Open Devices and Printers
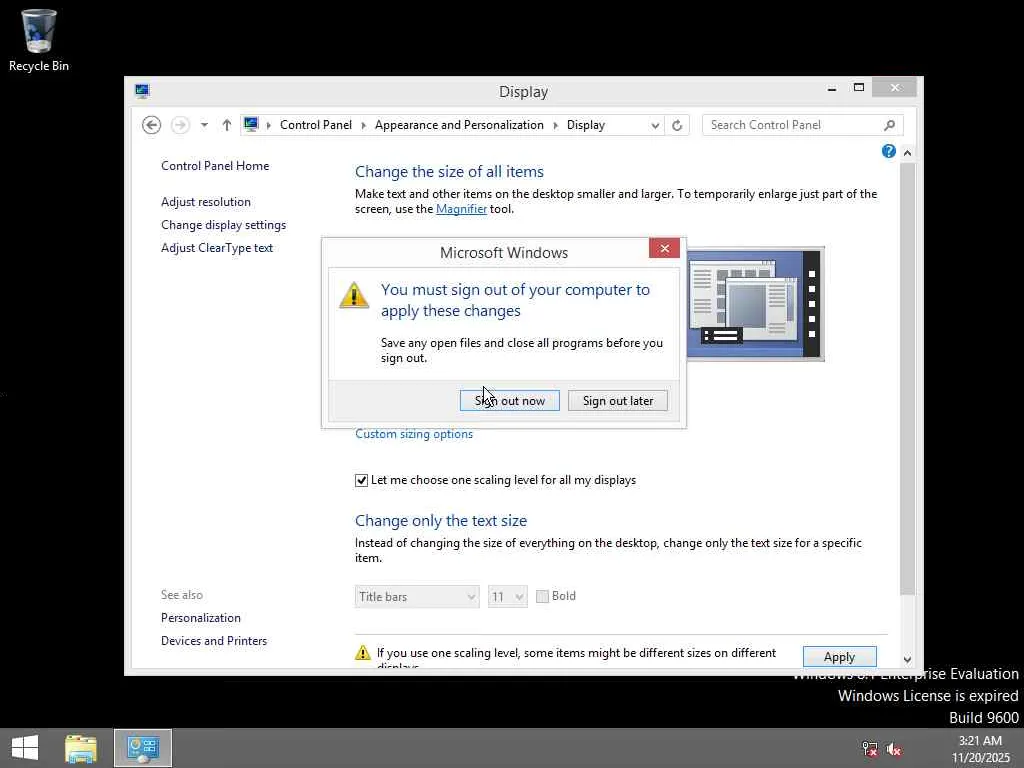 coord(214,641)
